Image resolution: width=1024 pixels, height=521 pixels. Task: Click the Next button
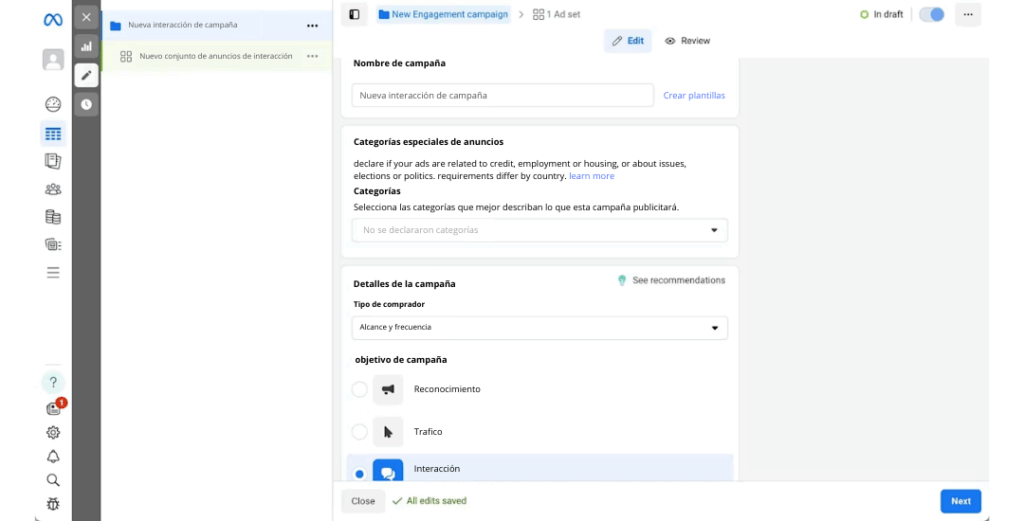tap(960, 501)
